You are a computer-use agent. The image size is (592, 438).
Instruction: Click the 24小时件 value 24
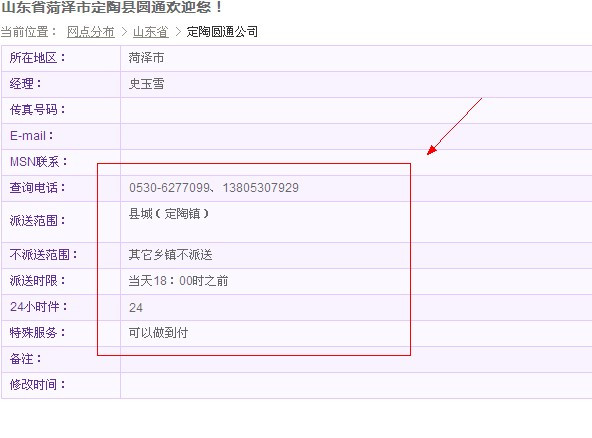136,308
